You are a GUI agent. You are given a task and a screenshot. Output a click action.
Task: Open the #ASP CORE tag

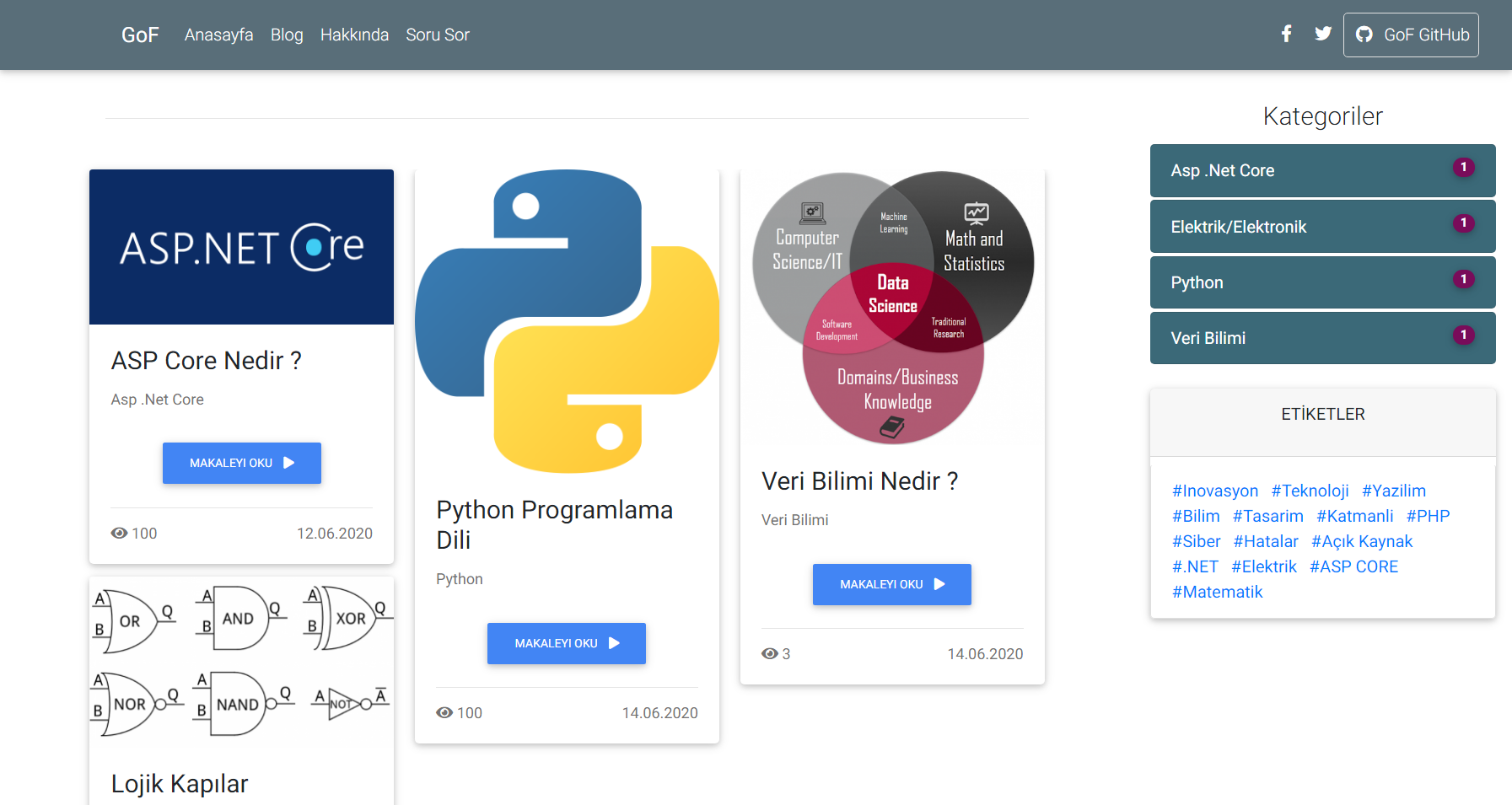click(1354, 566)
